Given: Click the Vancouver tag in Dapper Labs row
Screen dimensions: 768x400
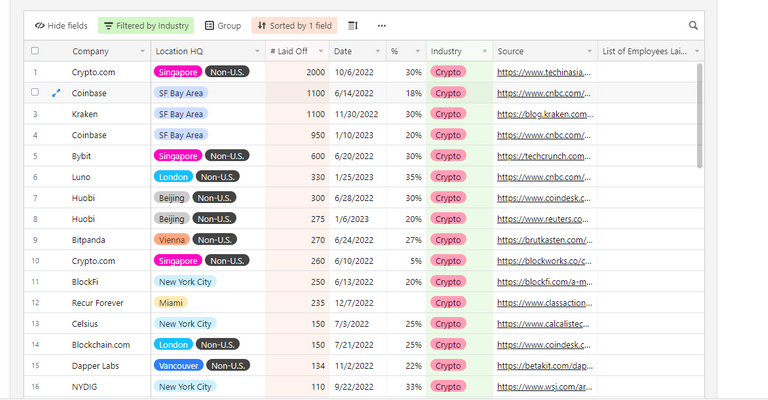Looking at the screenshot, I should (179, 366).
